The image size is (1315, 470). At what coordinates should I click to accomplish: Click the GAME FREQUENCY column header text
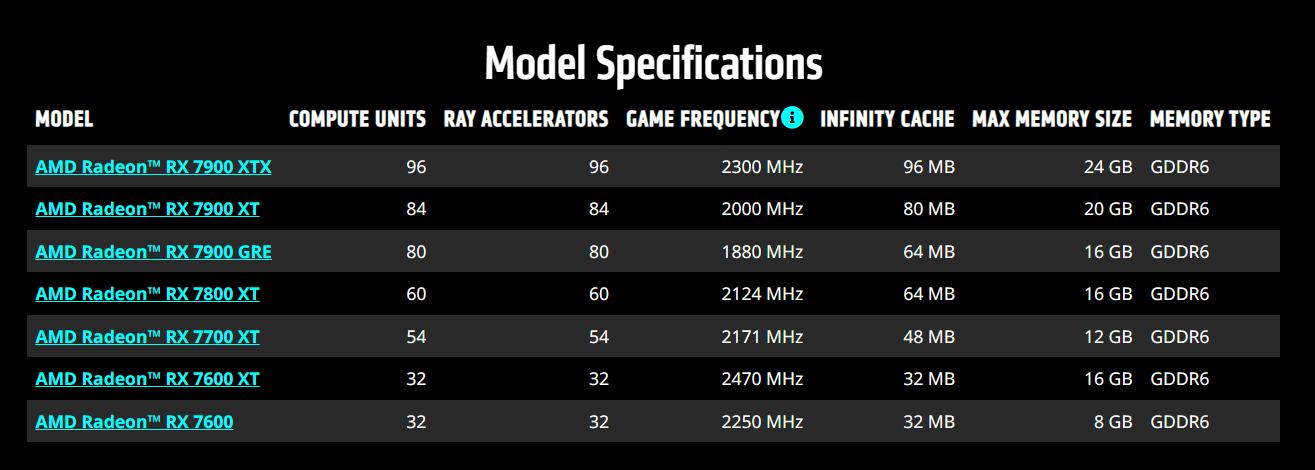click(703, 119)
